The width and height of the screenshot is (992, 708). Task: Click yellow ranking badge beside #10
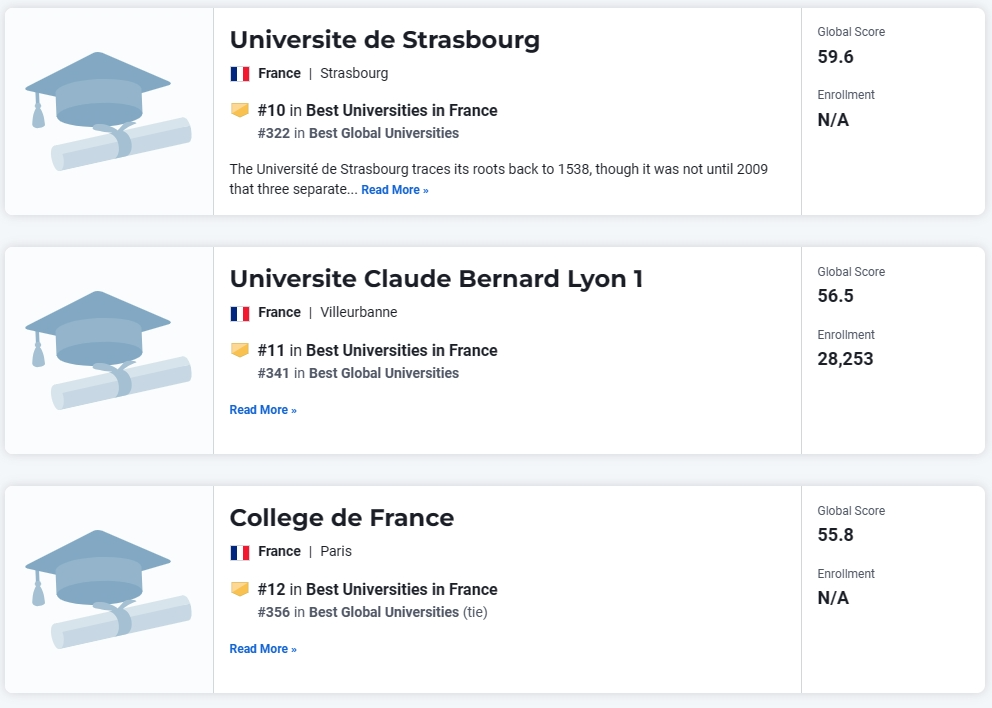(240, 110)
